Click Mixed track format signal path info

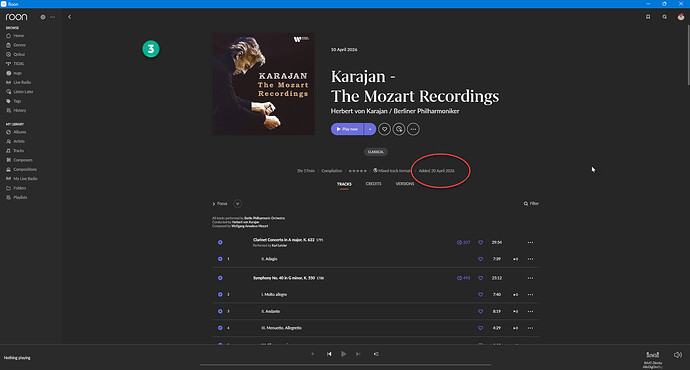pyautogui.click(x=392, y=171)
